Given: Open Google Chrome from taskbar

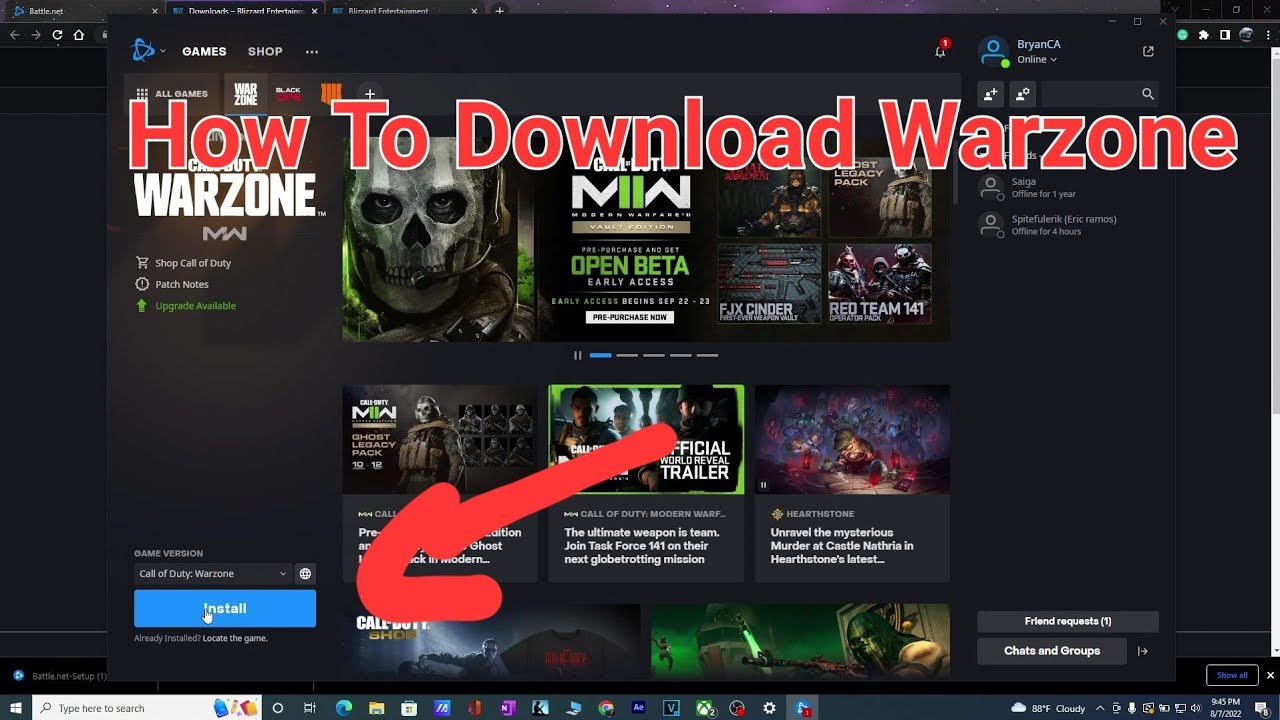Looking at the screenshot, I should point(606,708).
